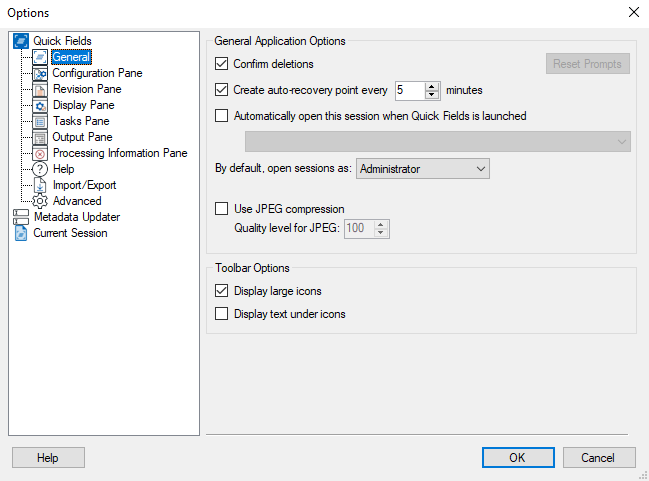Open the session selection dropdown
This screenshot has height=481, width=649.
coord(438,142)
